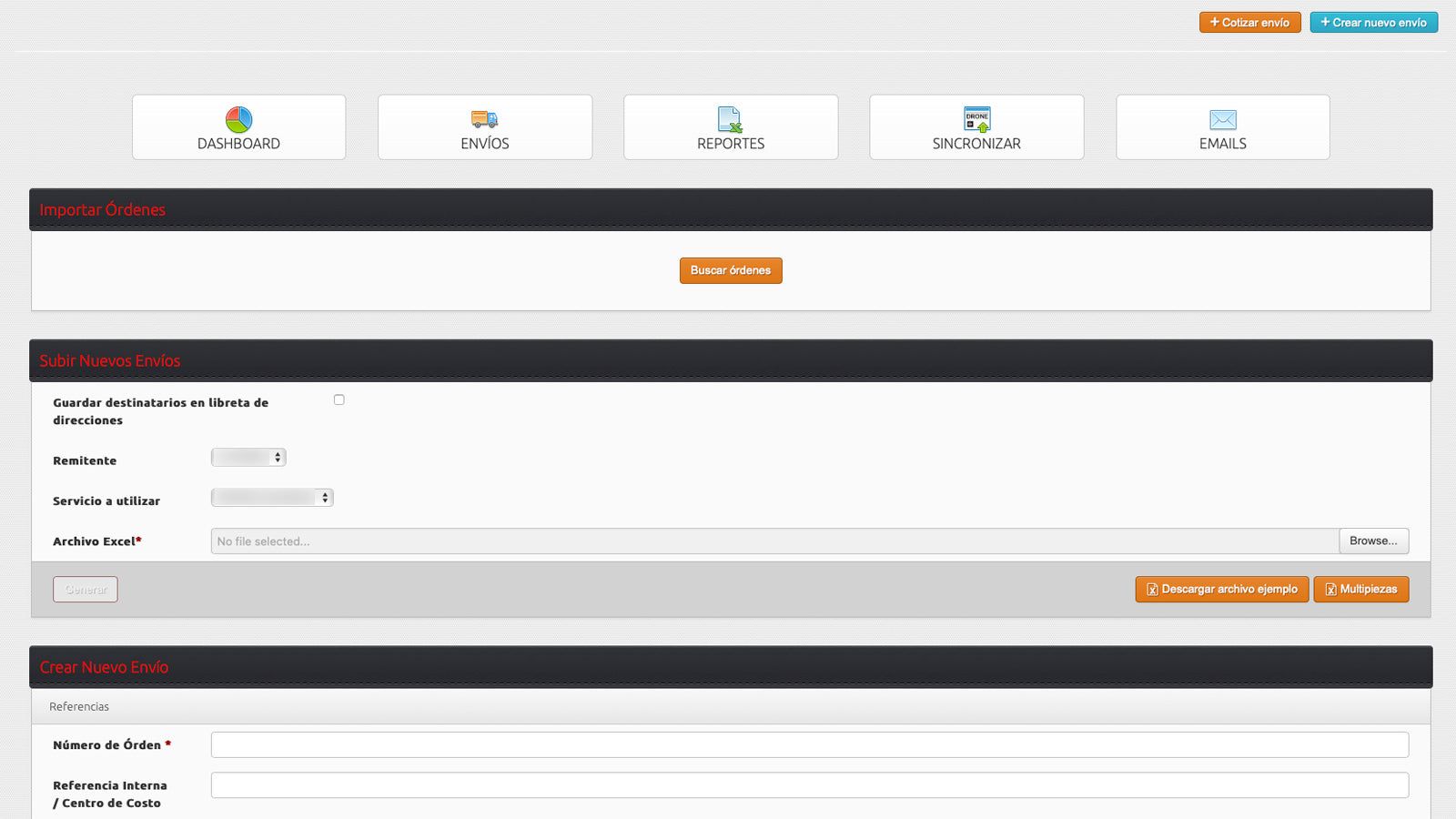Open the DASHBOARD menu label
The height and width of the screenshot is (819, 1456).
tap(238, 144)
